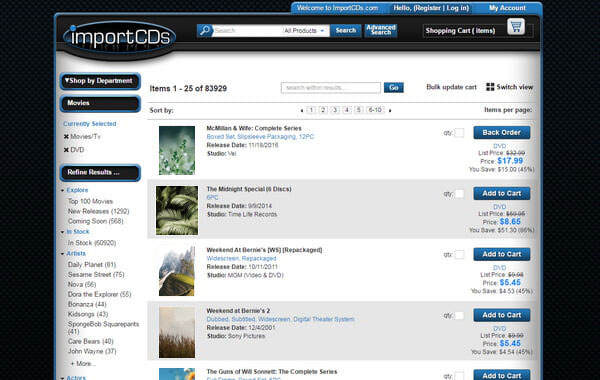Open Refine Results panel header

100,173
